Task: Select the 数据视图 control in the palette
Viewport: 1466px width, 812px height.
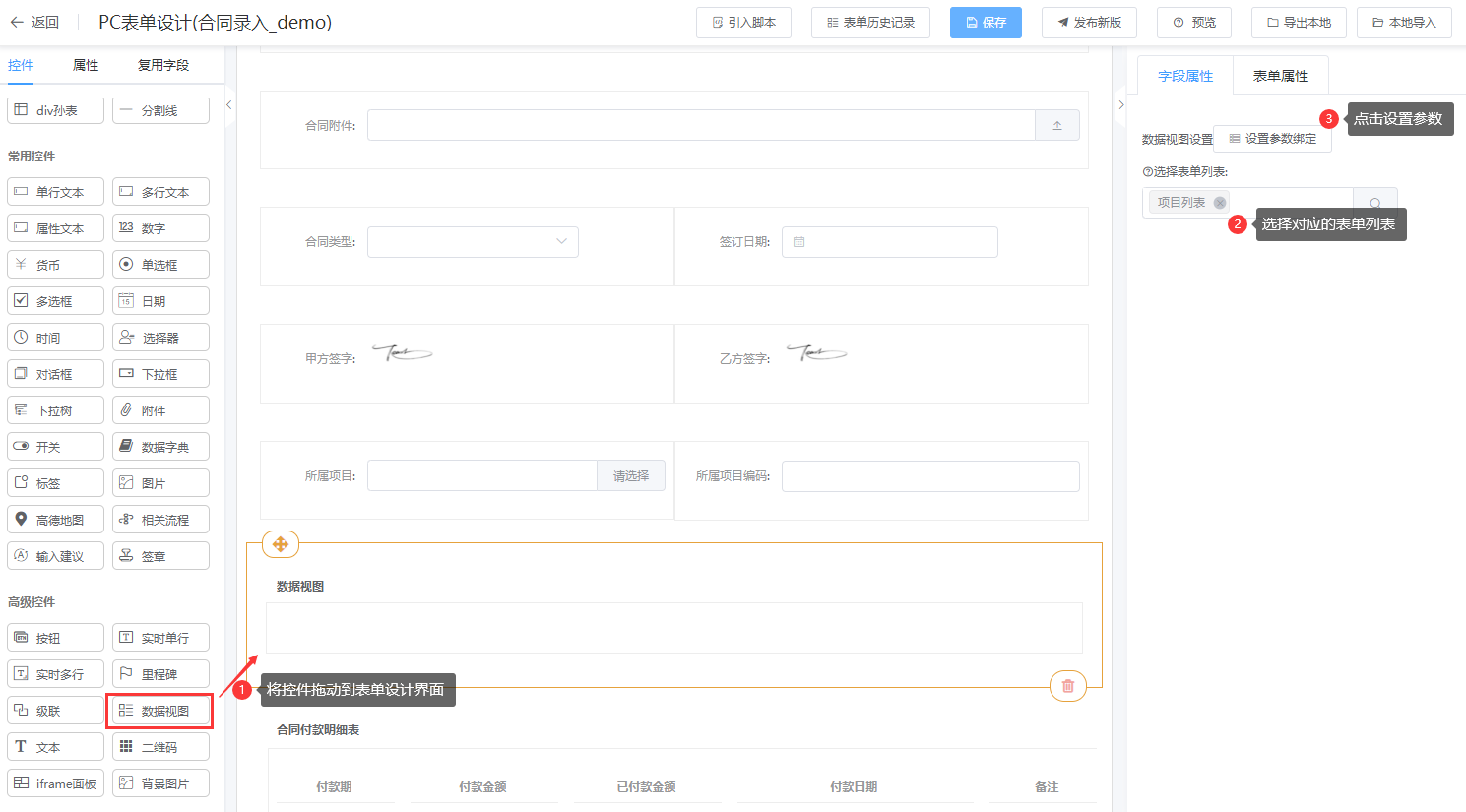Action: (160, 711)
